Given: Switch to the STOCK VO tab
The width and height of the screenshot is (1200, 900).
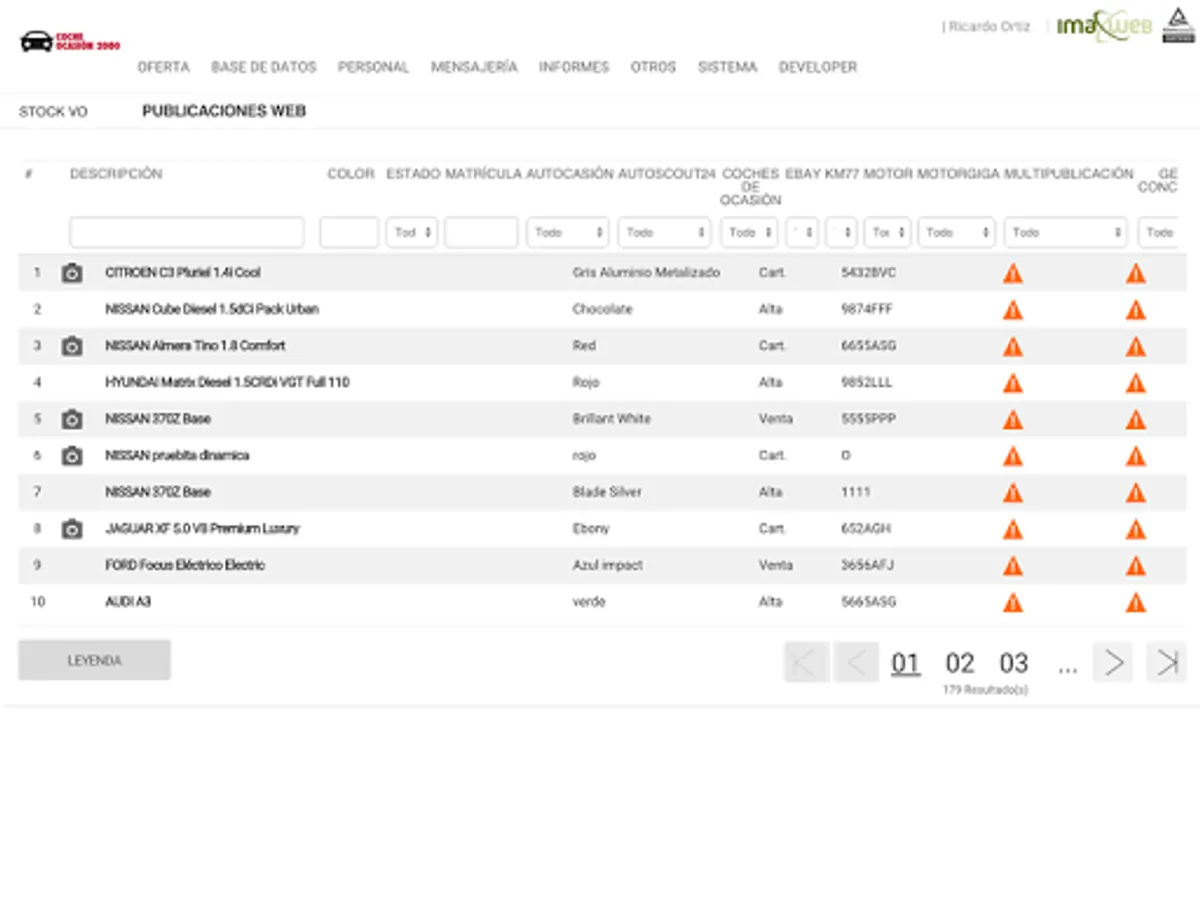Looking at the screenshot, I should 53,112.
